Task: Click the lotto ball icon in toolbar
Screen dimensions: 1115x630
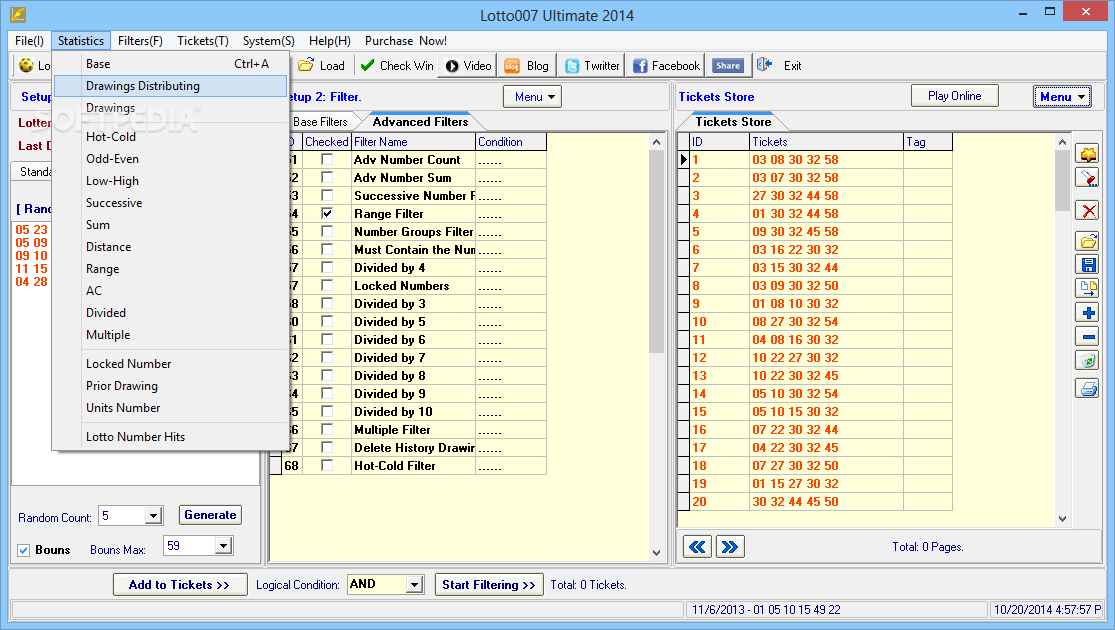Action: [26, 65]
